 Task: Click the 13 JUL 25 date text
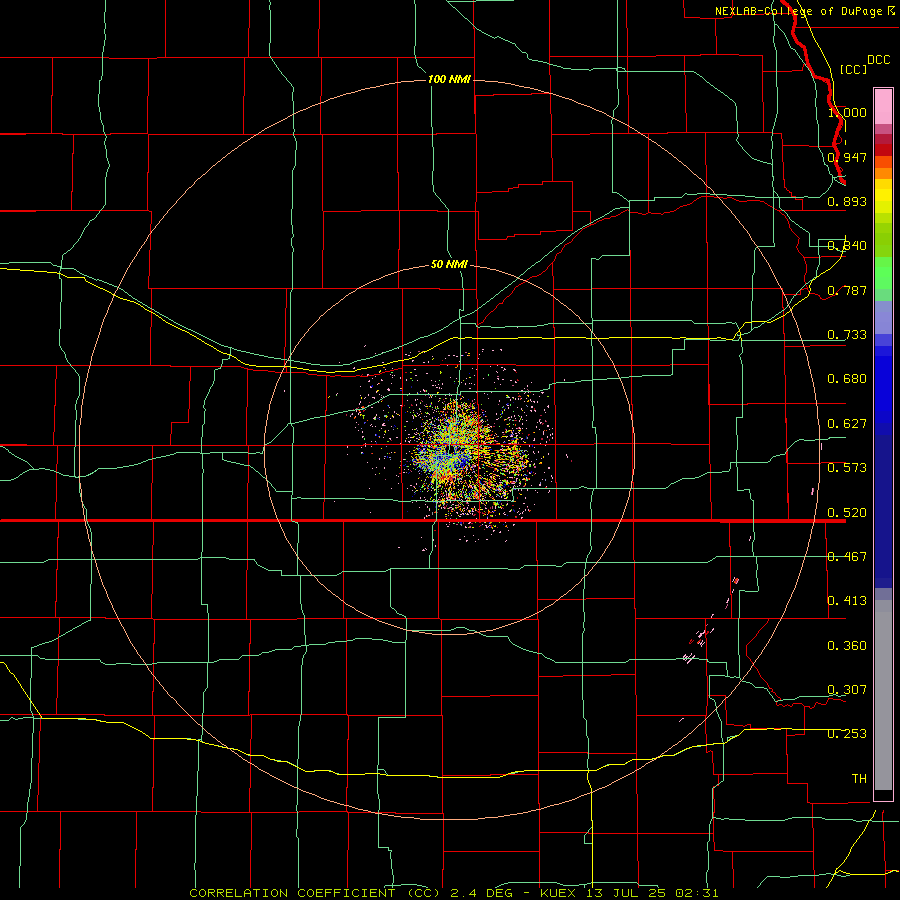click(627, 893)
